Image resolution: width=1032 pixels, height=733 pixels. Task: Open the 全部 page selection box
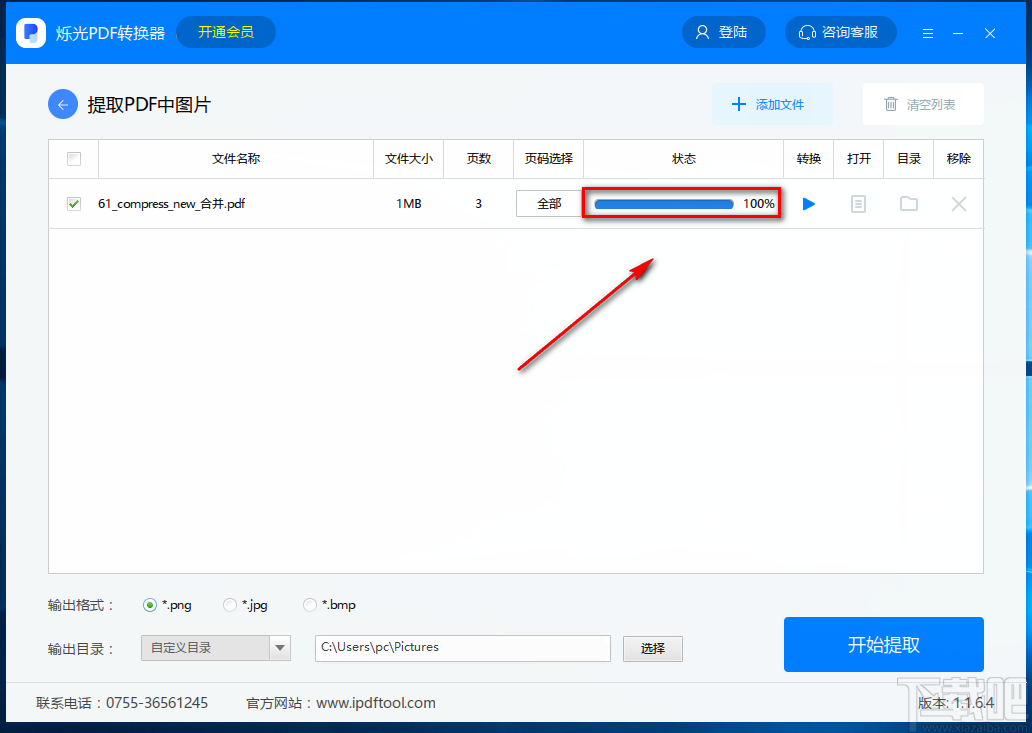[x=549, y=204]
